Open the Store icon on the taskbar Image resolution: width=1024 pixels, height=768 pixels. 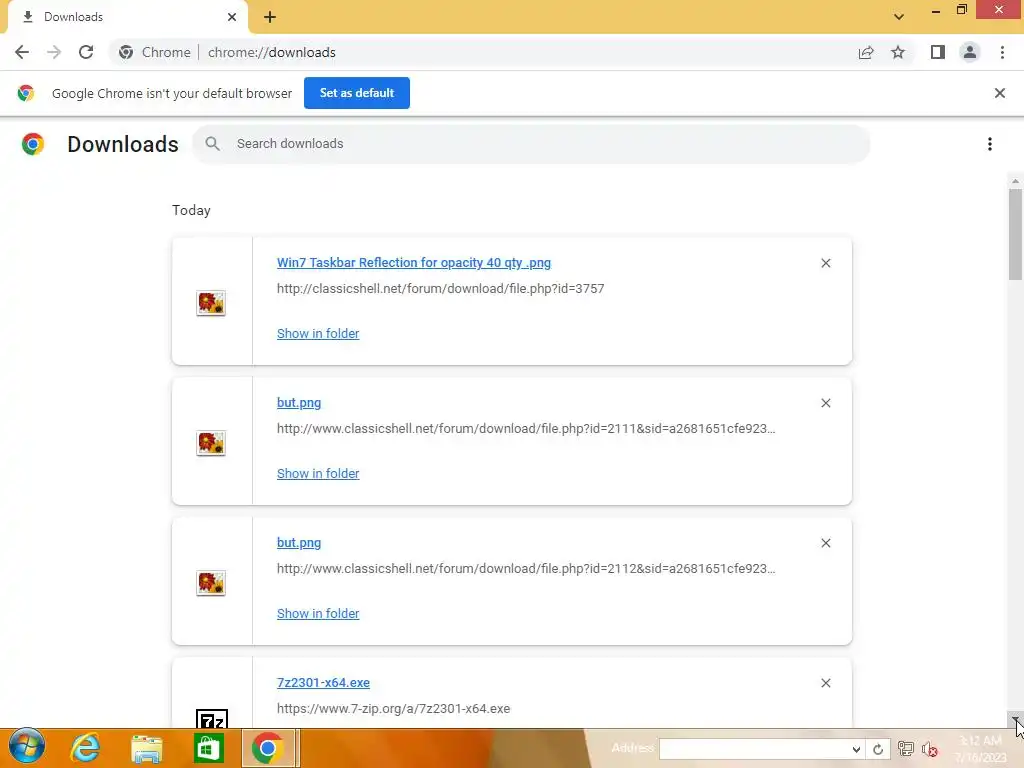point(208,748)
